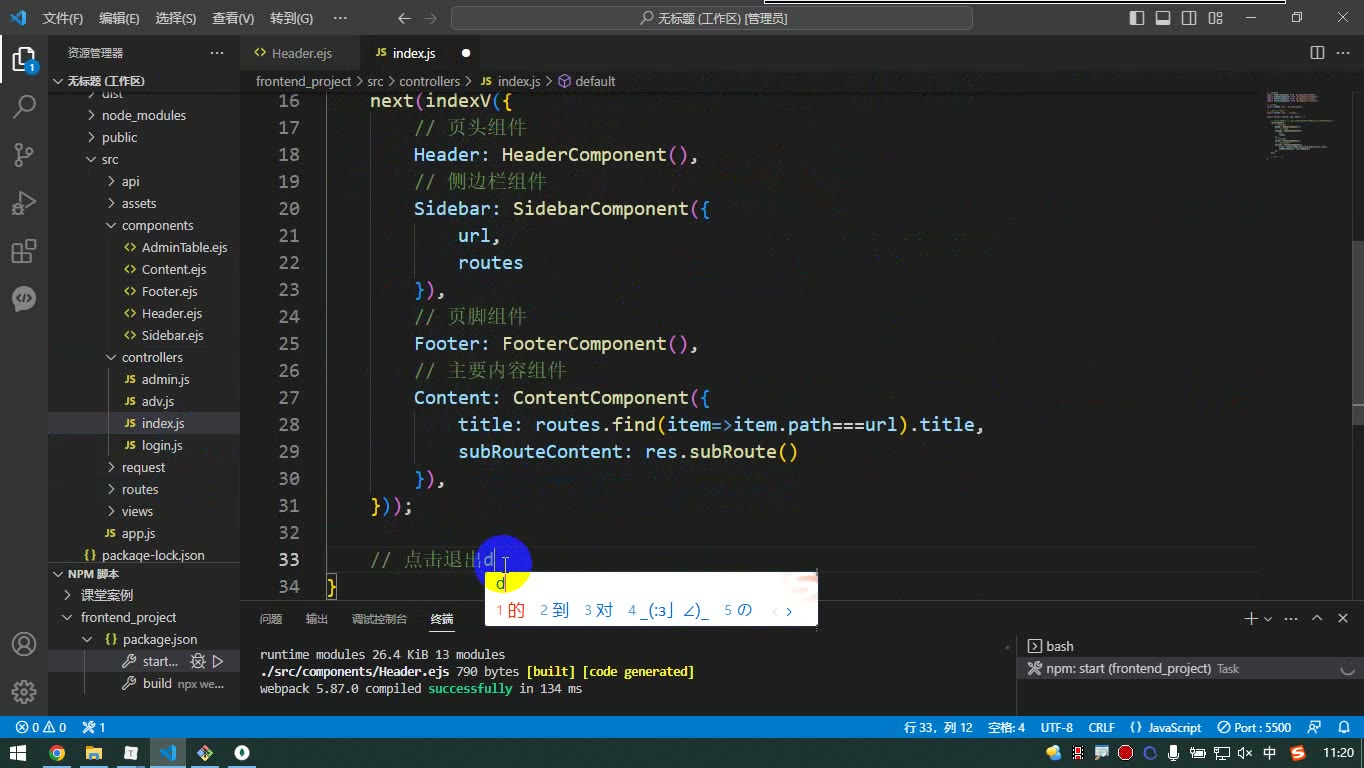Toggle the Panel layout icon

(1163, 18)
